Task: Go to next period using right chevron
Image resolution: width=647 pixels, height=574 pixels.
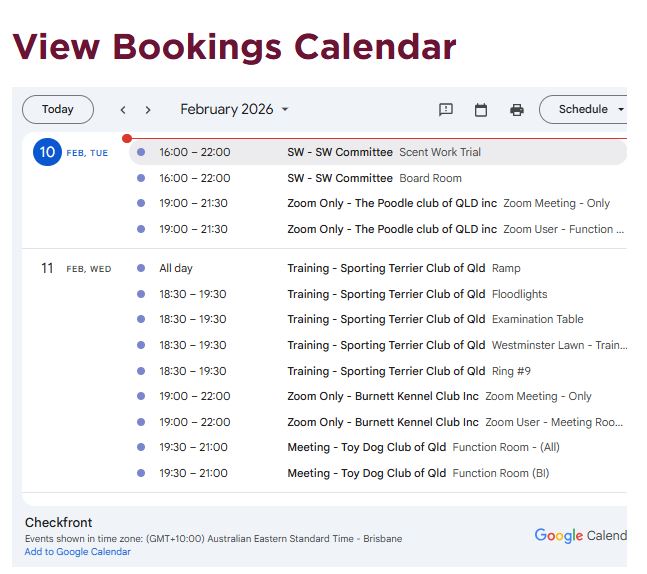Action: coord(148,110)
